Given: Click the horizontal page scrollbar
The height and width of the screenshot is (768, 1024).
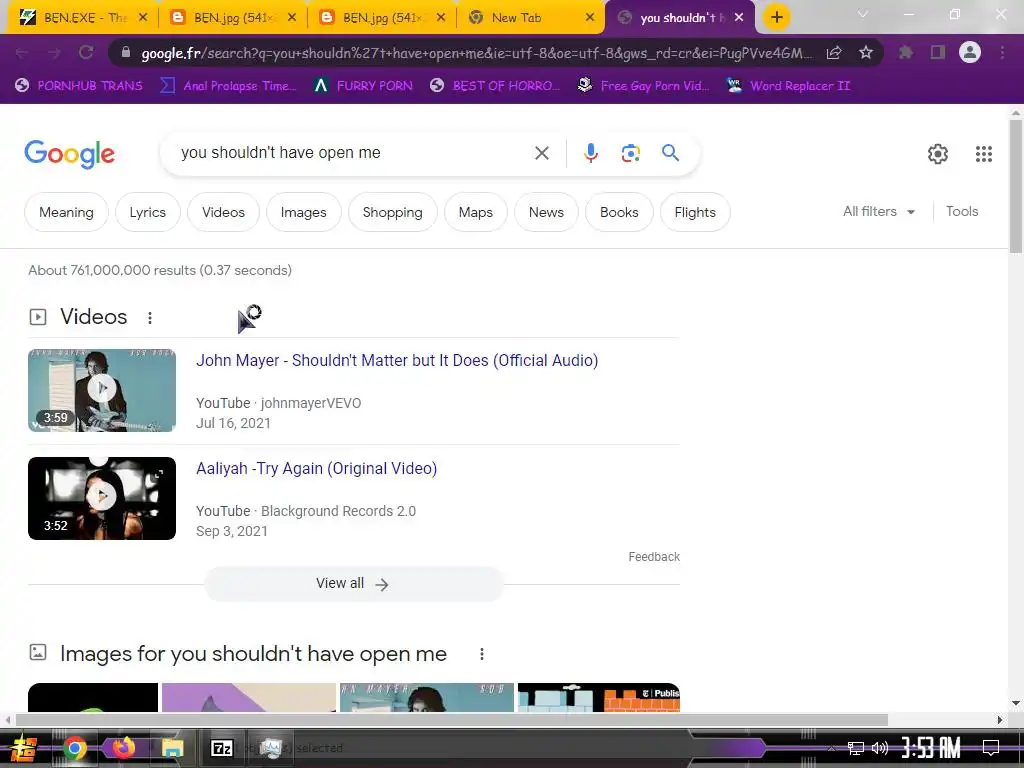Looking at the screenshot, I should pyautogui.click(x=451, y=720).
